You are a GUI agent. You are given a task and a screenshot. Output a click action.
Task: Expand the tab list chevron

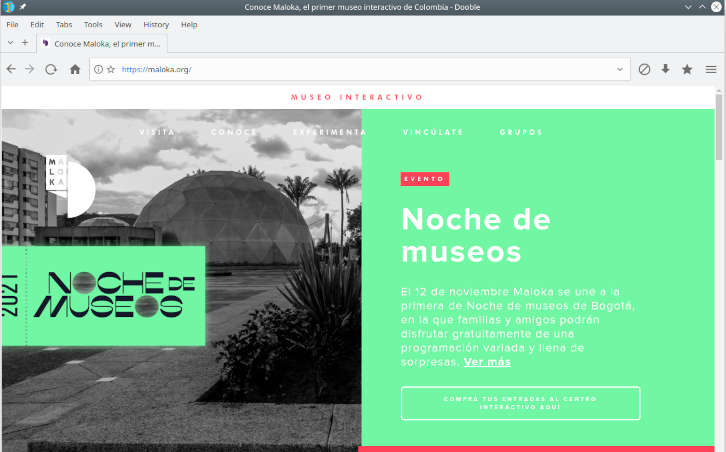tap(10, 43)
